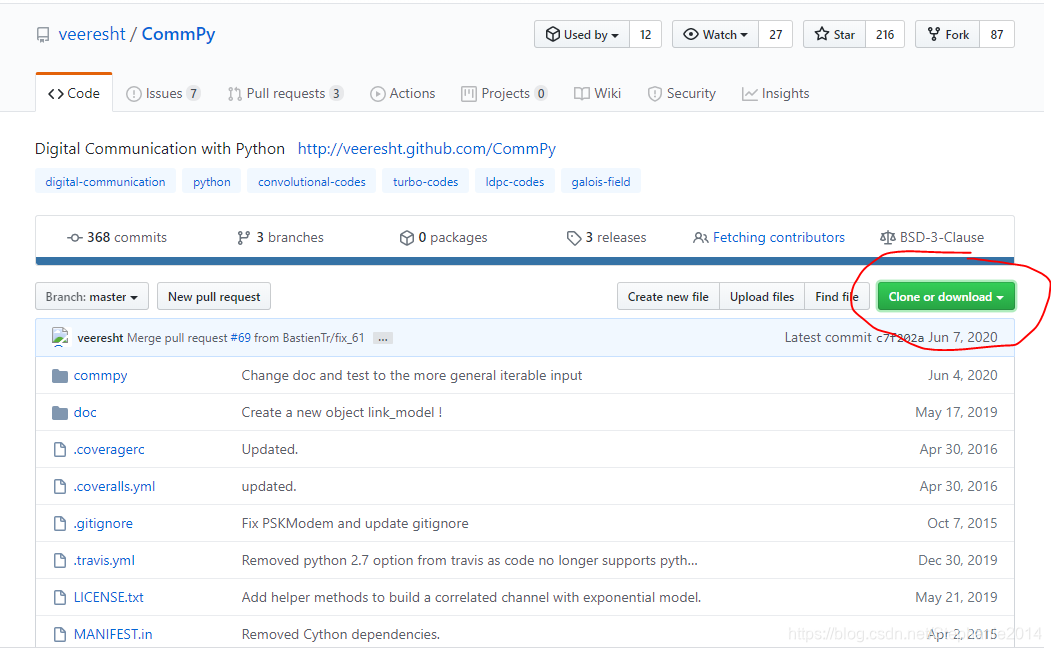1051x652 pixels.
Task: Open the Watch dropdown
Action: [715, 34]
